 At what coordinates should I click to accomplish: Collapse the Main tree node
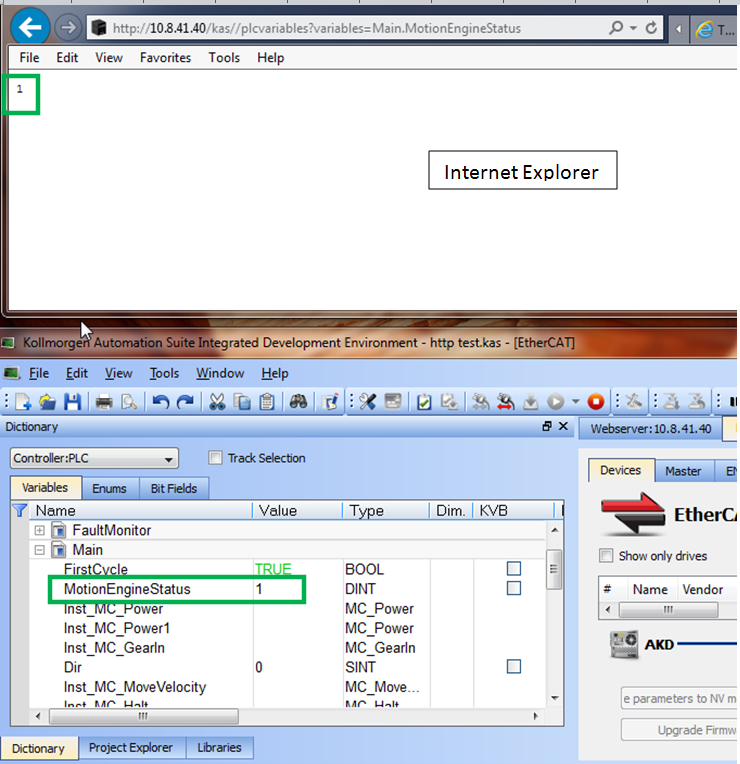tap(39, 550)
